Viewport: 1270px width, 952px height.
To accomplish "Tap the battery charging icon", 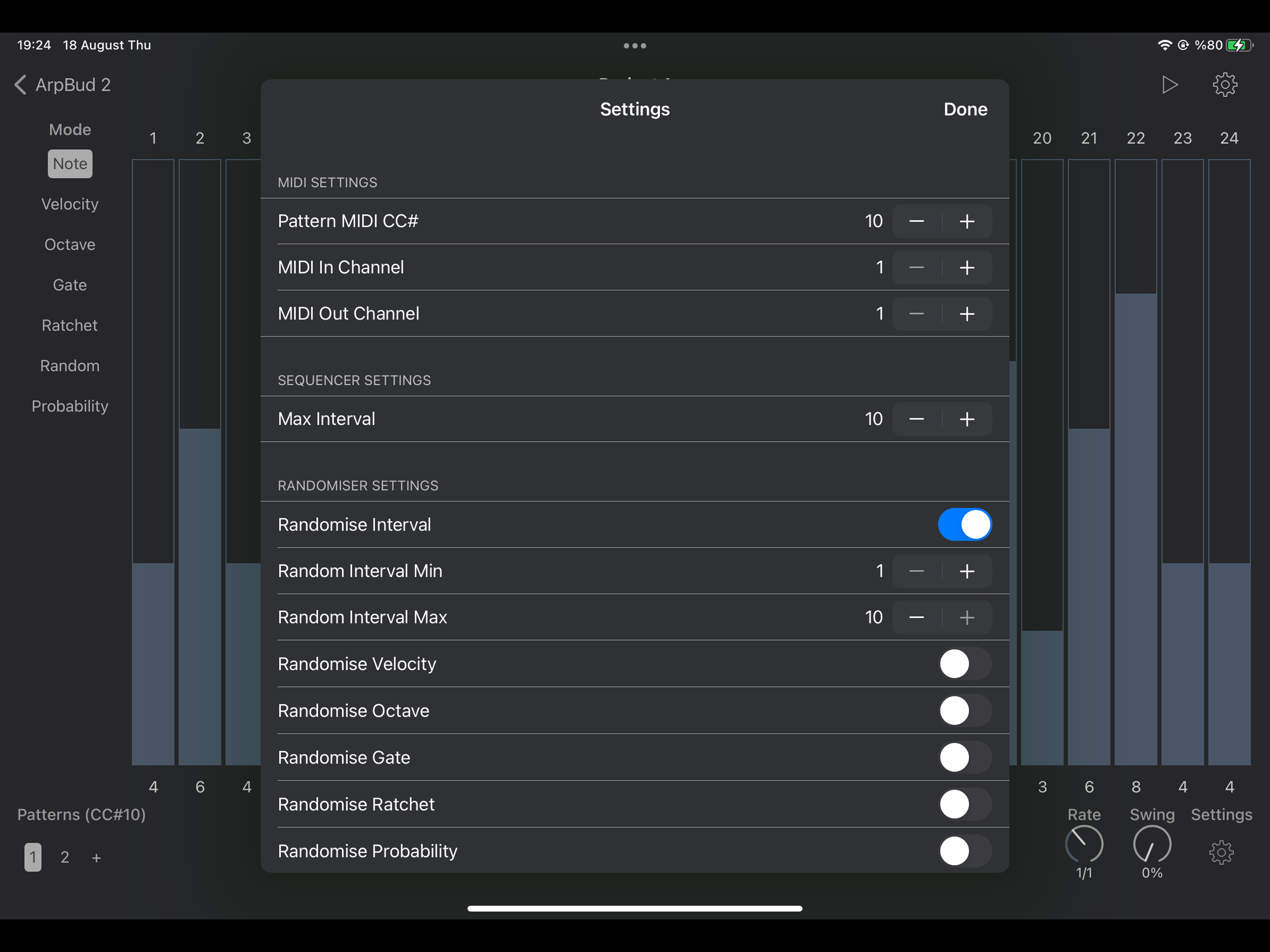I will (1239, 45).
